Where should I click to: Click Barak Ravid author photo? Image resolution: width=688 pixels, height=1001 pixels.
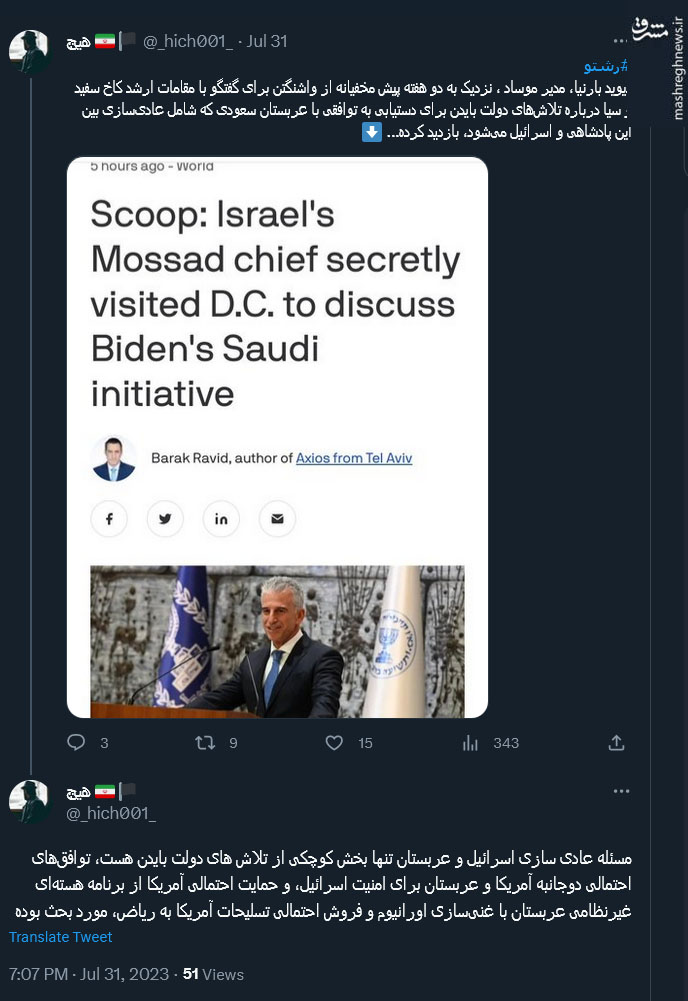(x=113, y=458)
